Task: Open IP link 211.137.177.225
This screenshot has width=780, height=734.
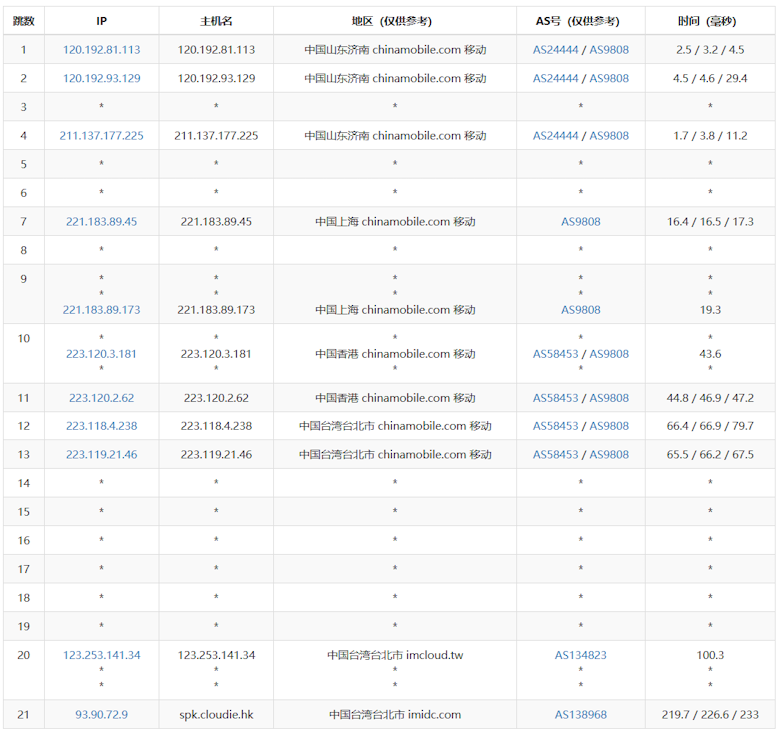Action: tap(101, 135)
